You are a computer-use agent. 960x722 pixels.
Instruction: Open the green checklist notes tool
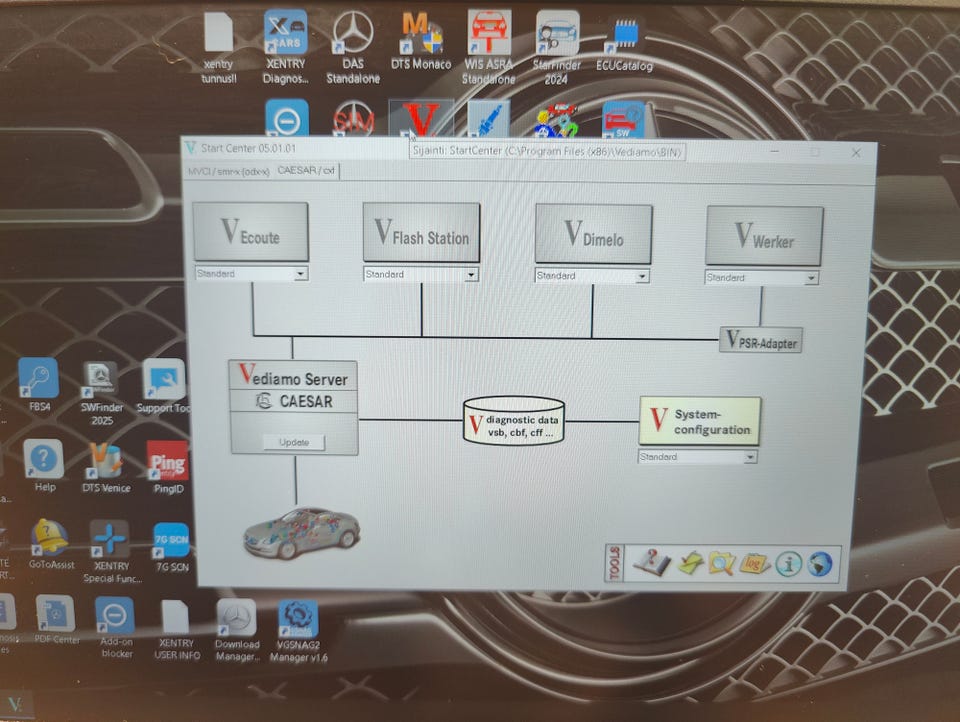690,563
